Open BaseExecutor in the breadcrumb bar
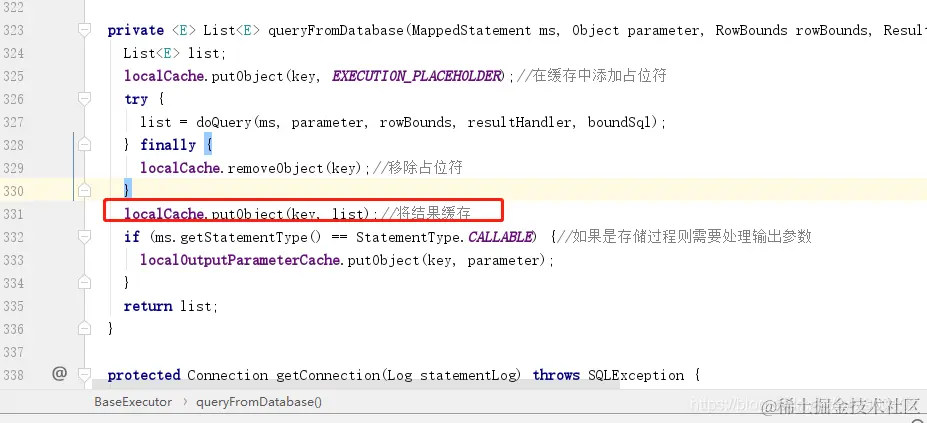The image size is (927, 423). (133, 402)
